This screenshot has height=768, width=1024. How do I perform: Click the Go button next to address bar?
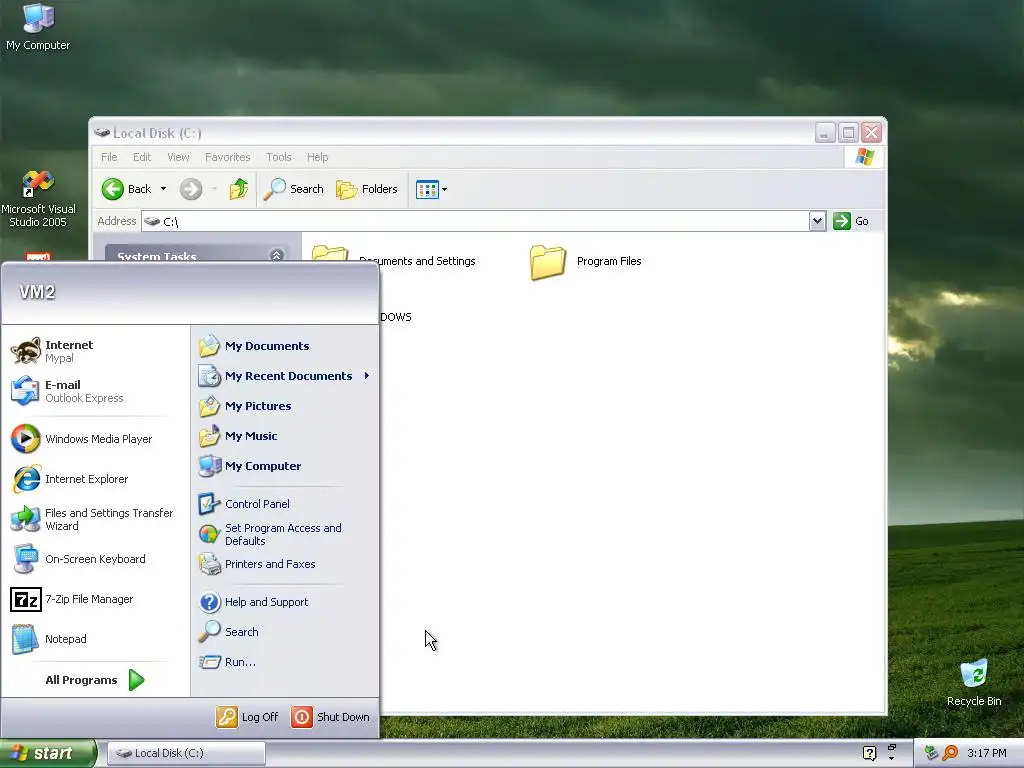coord(851,221)
